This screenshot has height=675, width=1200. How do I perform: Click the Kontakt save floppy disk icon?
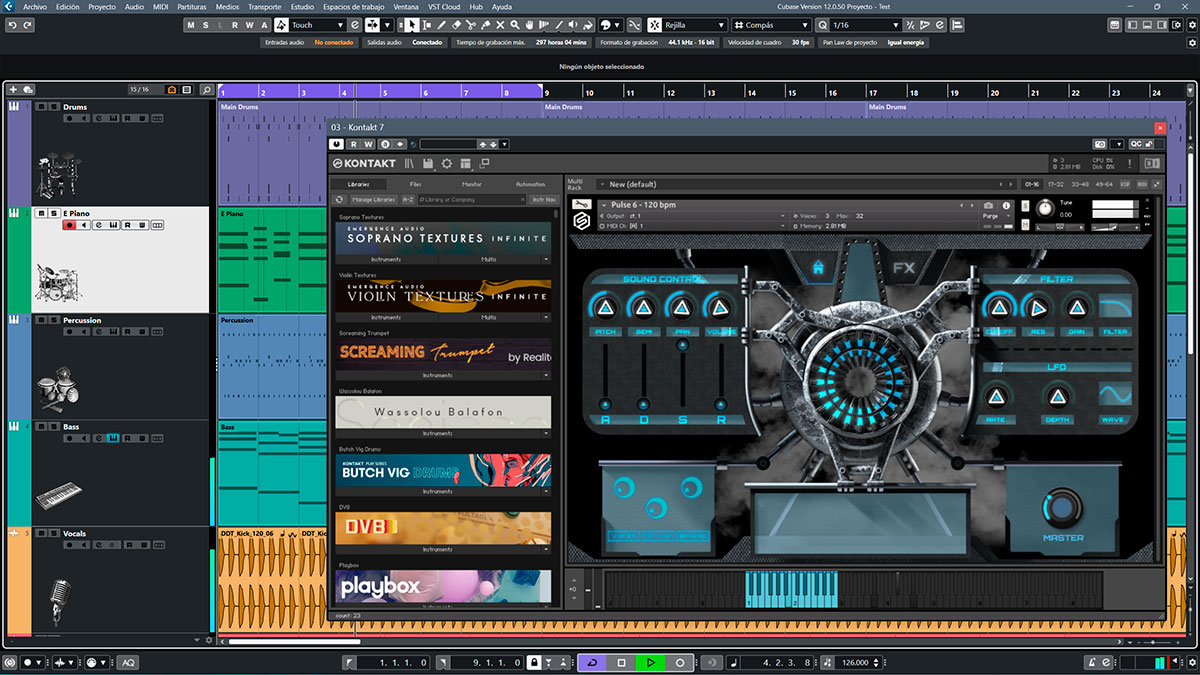click(x=428, y=163)
